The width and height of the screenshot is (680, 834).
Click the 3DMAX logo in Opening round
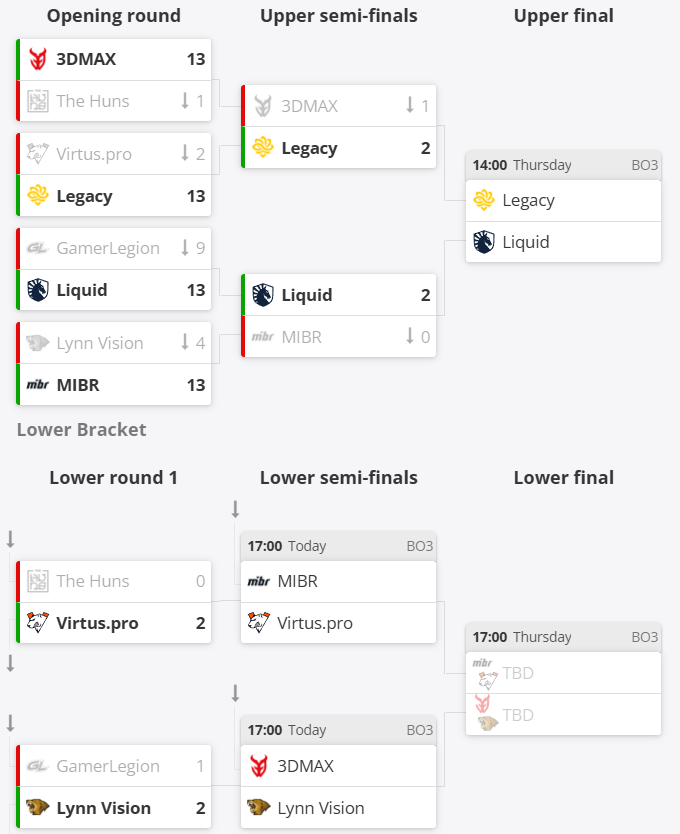[38, 59]
